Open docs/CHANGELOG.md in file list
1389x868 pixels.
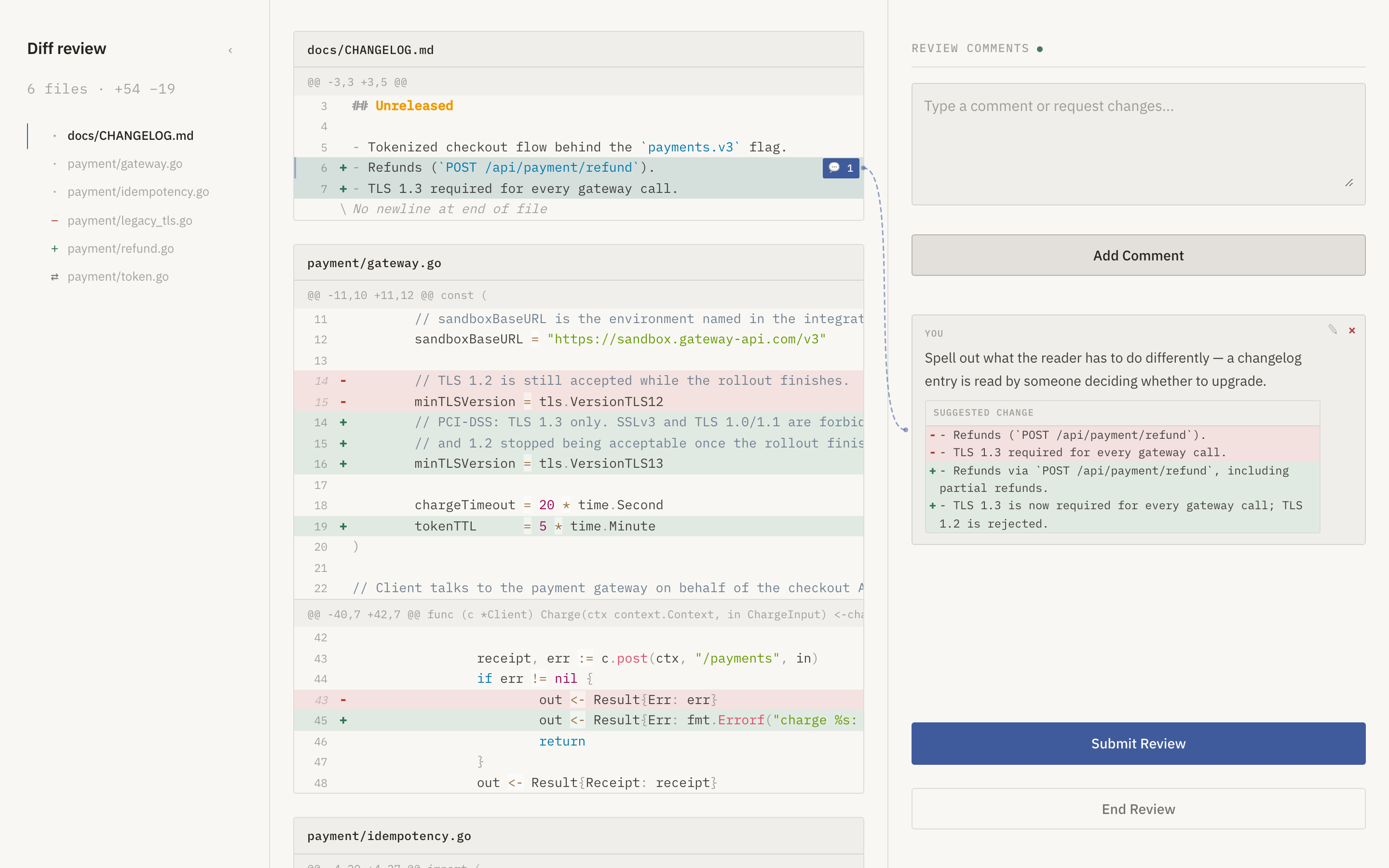(x=130, y=136)
